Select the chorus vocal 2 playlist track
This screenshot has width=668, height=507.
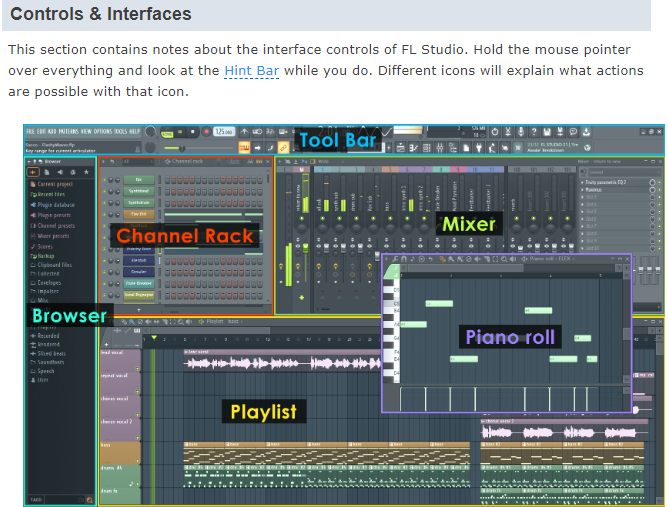[120, 429]
